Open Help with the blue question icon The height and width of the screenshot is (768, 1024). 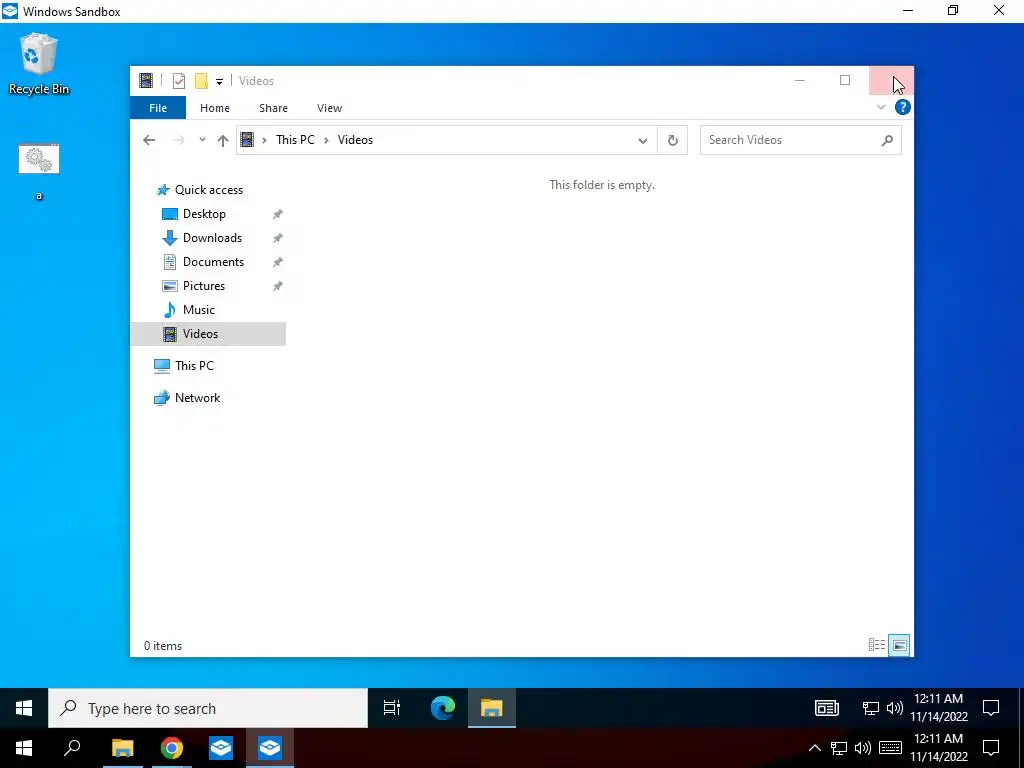(x=903, y=107)
